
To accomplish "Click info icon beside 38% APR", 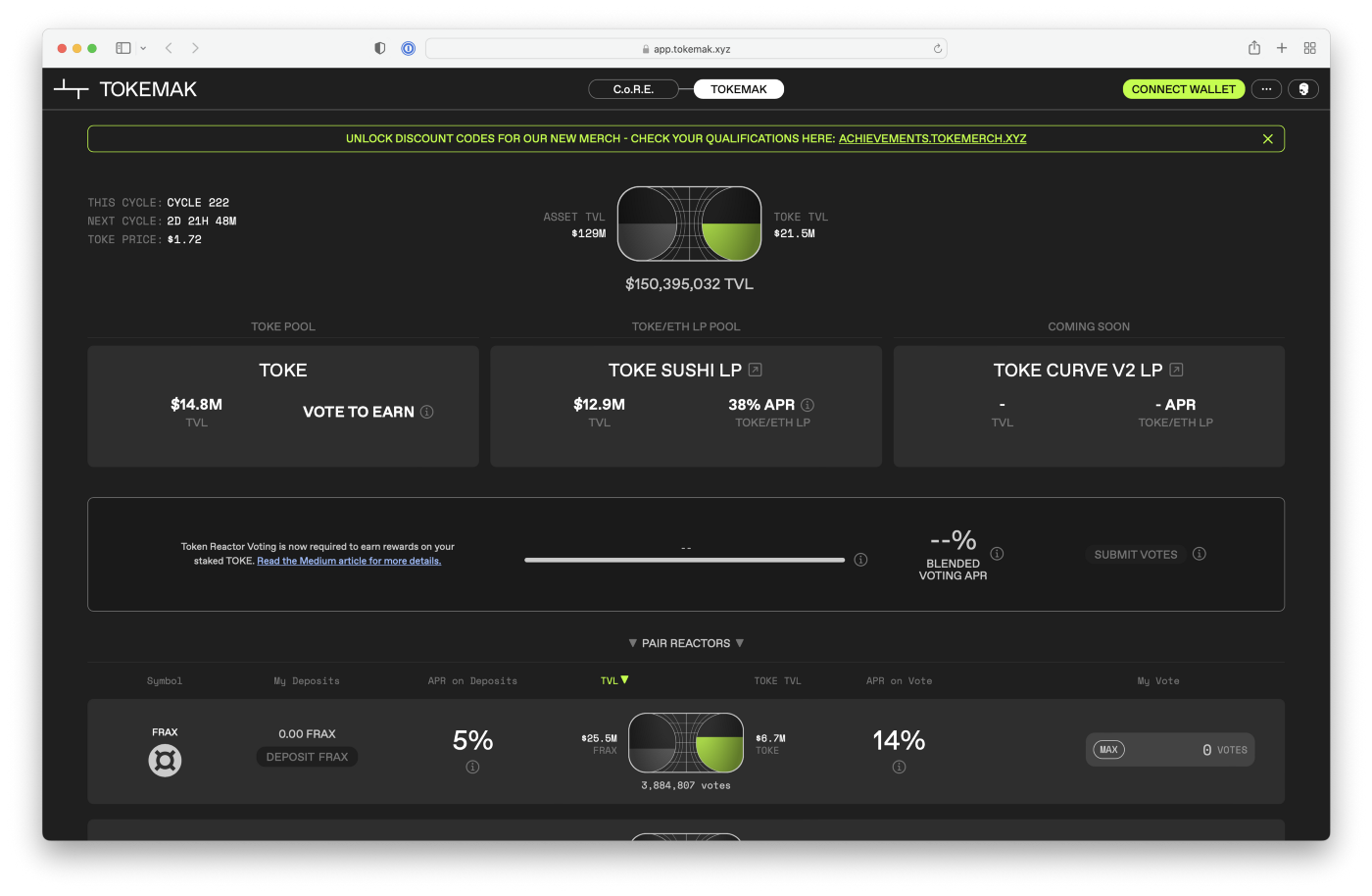I will (x=808, y=405).
